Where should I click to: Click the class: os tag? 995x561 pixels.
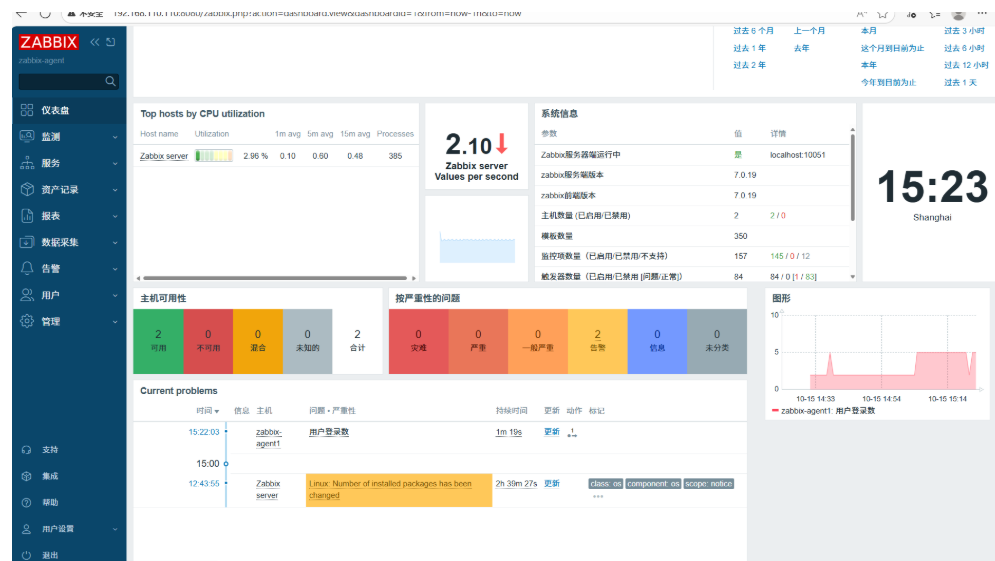pos(605,484)
